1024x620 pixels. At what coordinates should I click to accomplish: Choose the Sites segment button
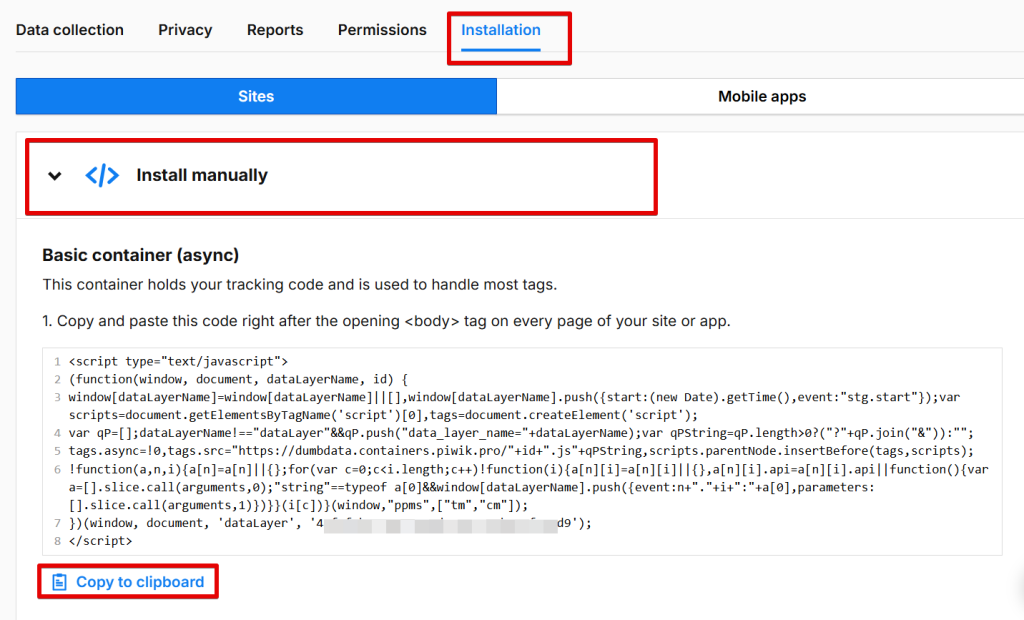click(x=256, y=96)
